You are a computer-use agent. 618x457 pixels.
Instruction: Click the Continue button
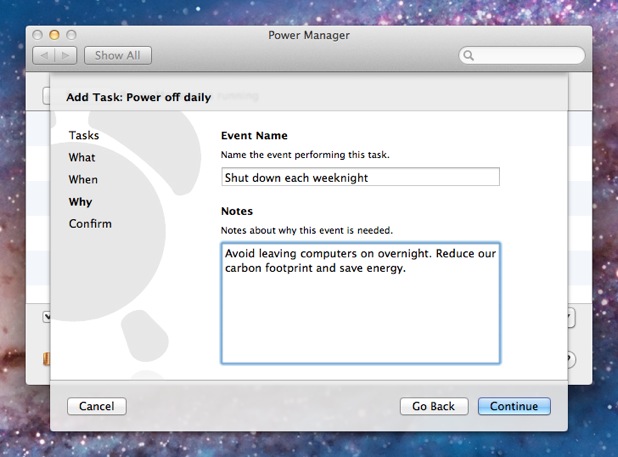click(x=514, y=406)
